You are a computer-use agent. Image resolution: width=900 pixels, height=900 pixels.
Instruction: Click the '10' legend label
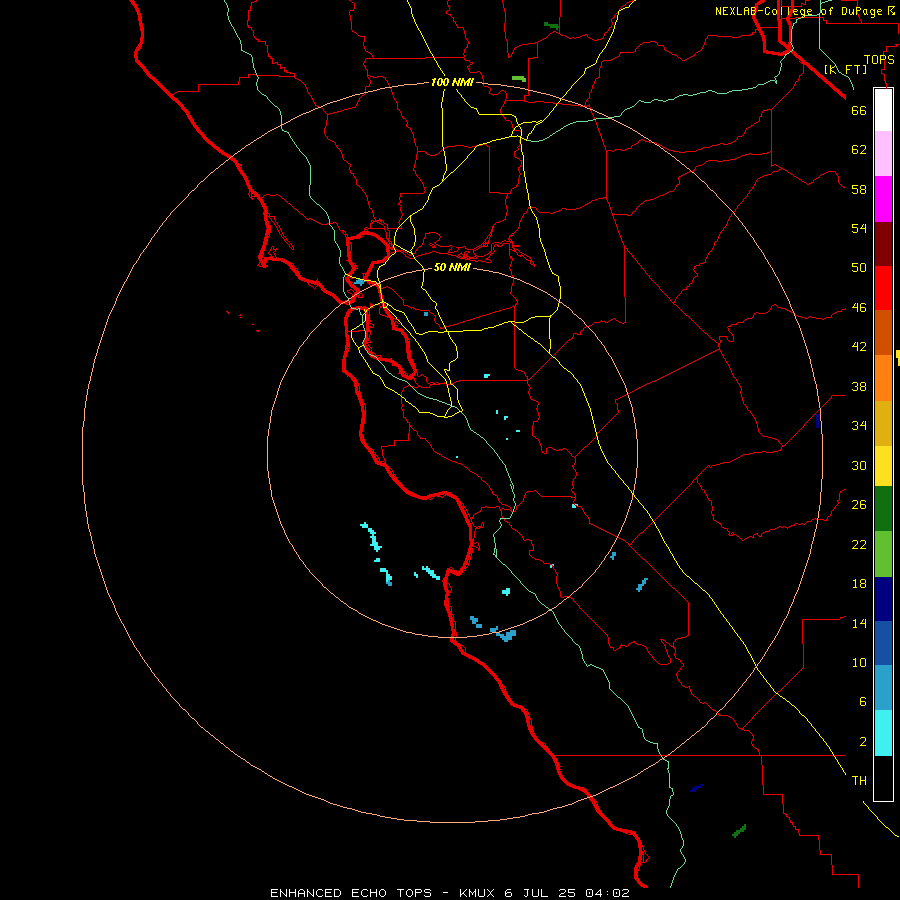click(x=859, y=663)
